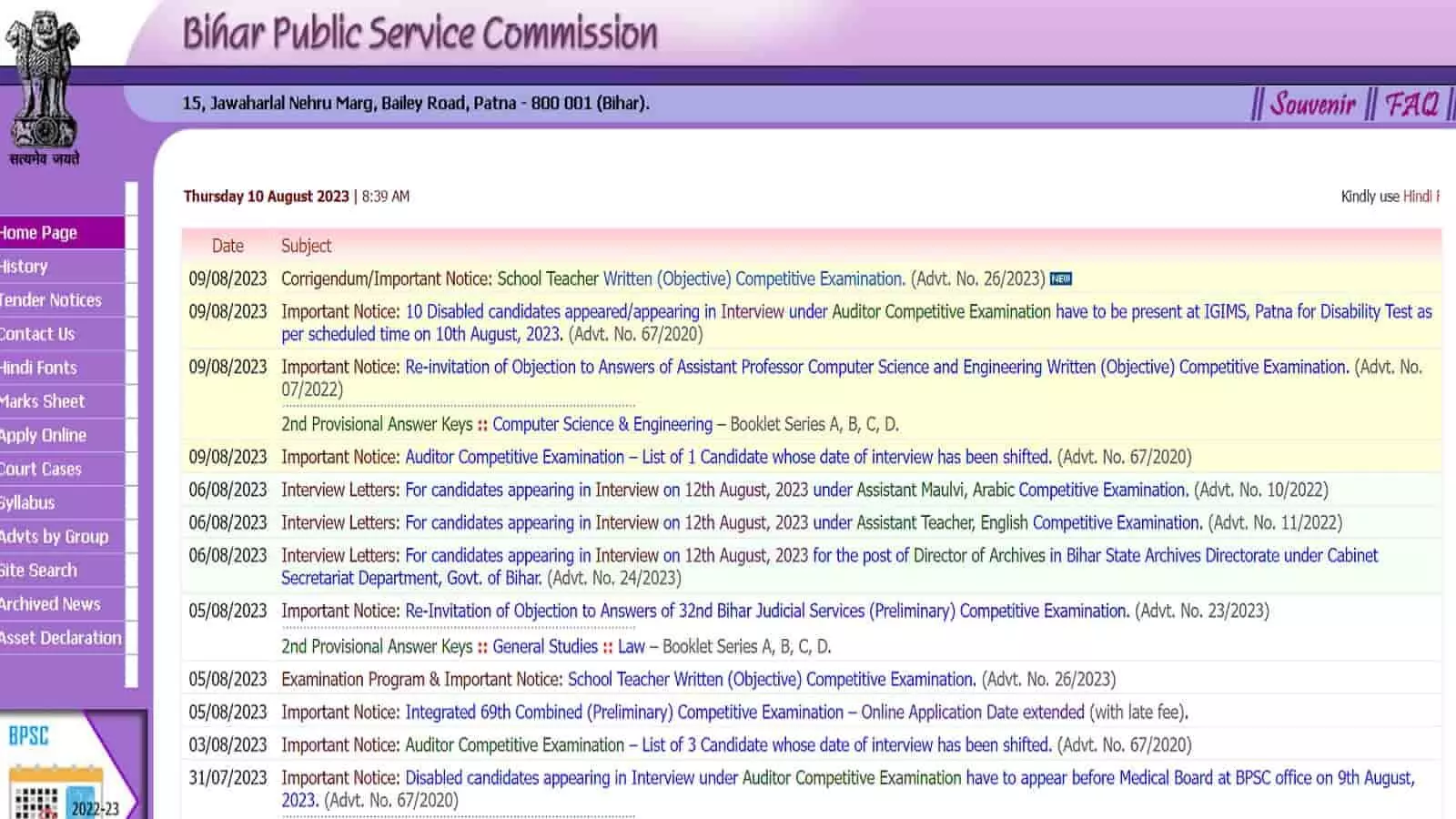Click the NEW badge beside School Teacher notice
This screenshot has width=1456, height=819.
coord(1061,279)
